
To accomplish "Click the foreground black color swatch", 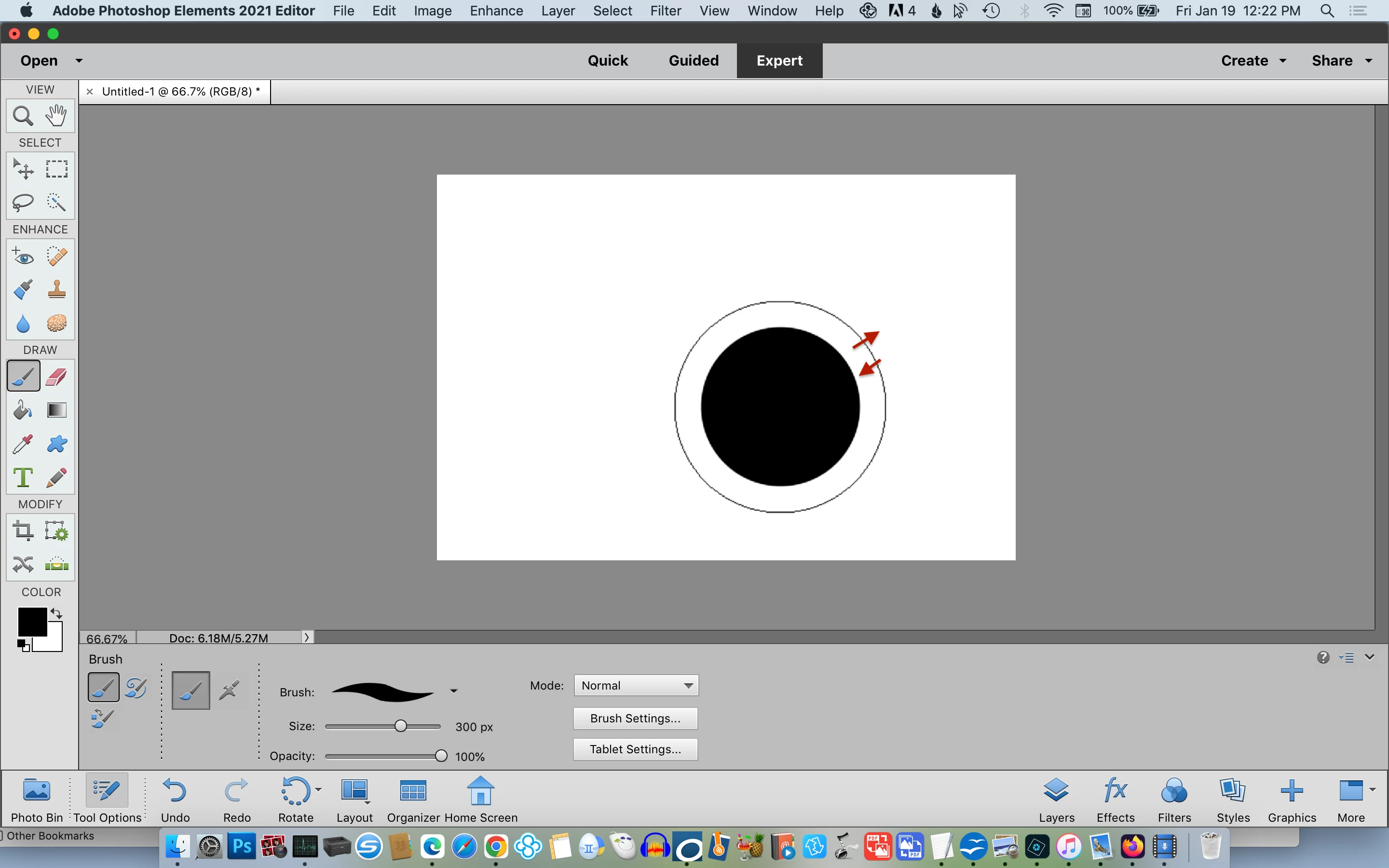I will [31, 622].
